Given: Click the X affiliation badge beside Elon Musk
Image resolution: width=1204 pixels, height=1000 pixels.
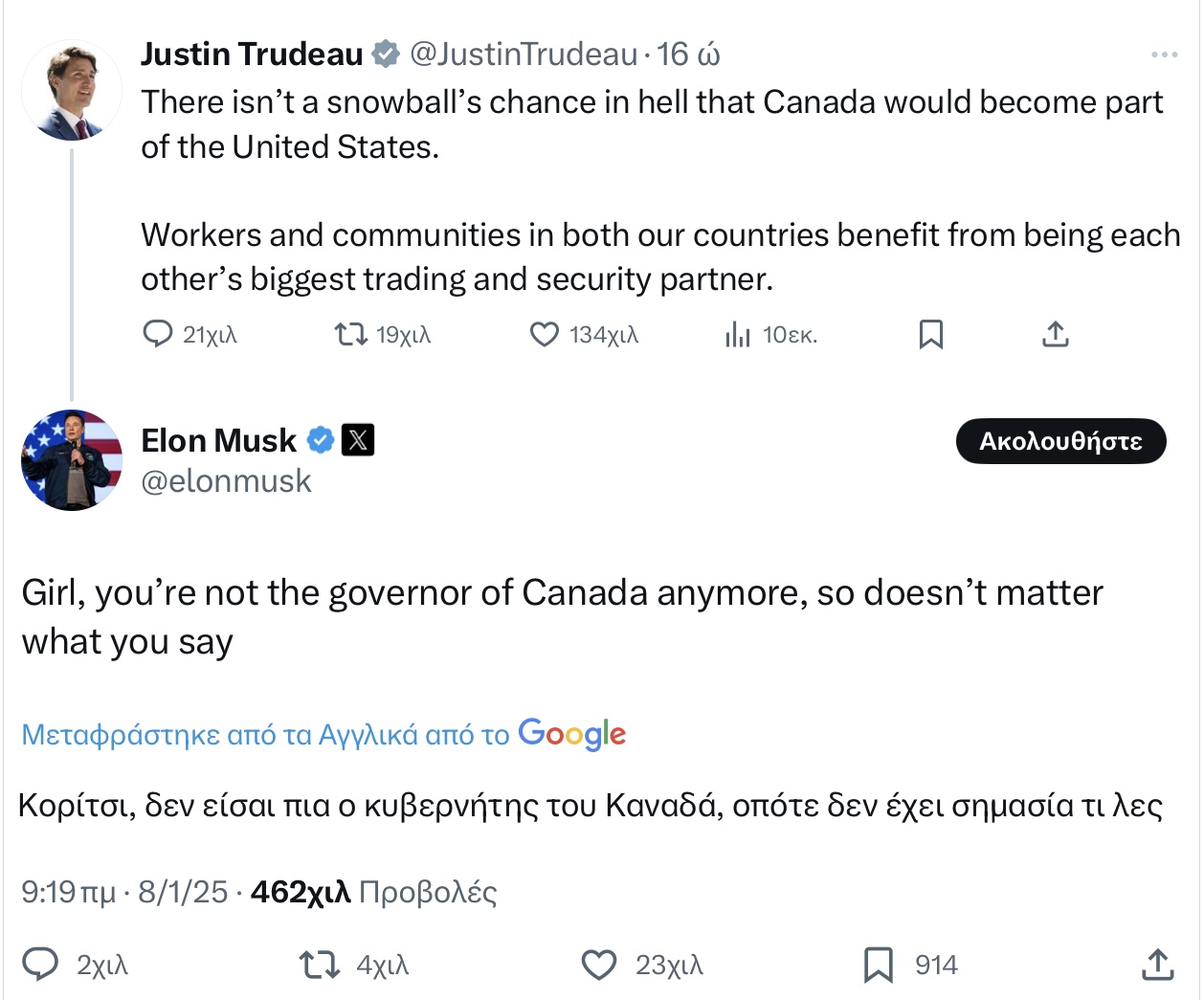Looking at the screenshot, I should coord(358,440).
